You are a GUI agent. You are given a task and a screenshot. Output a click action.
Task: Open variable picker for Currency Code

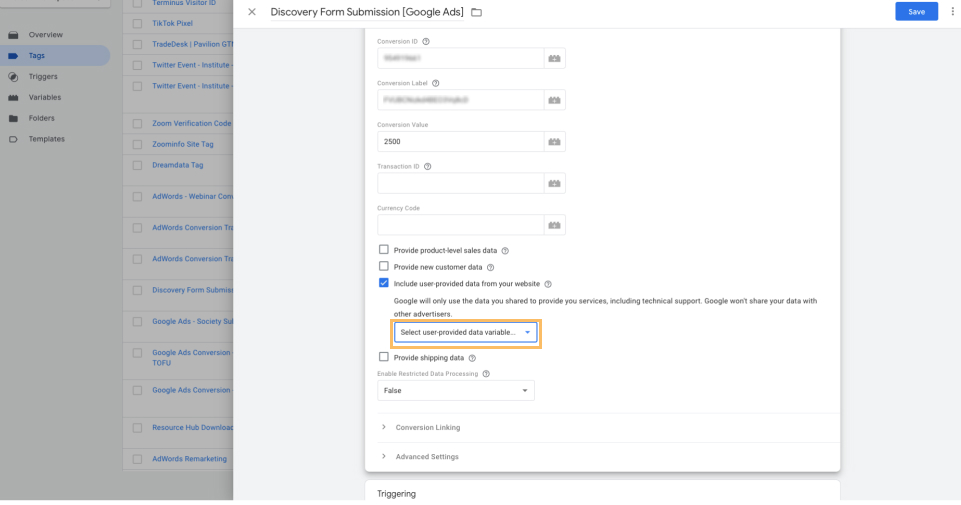point(554,225)
